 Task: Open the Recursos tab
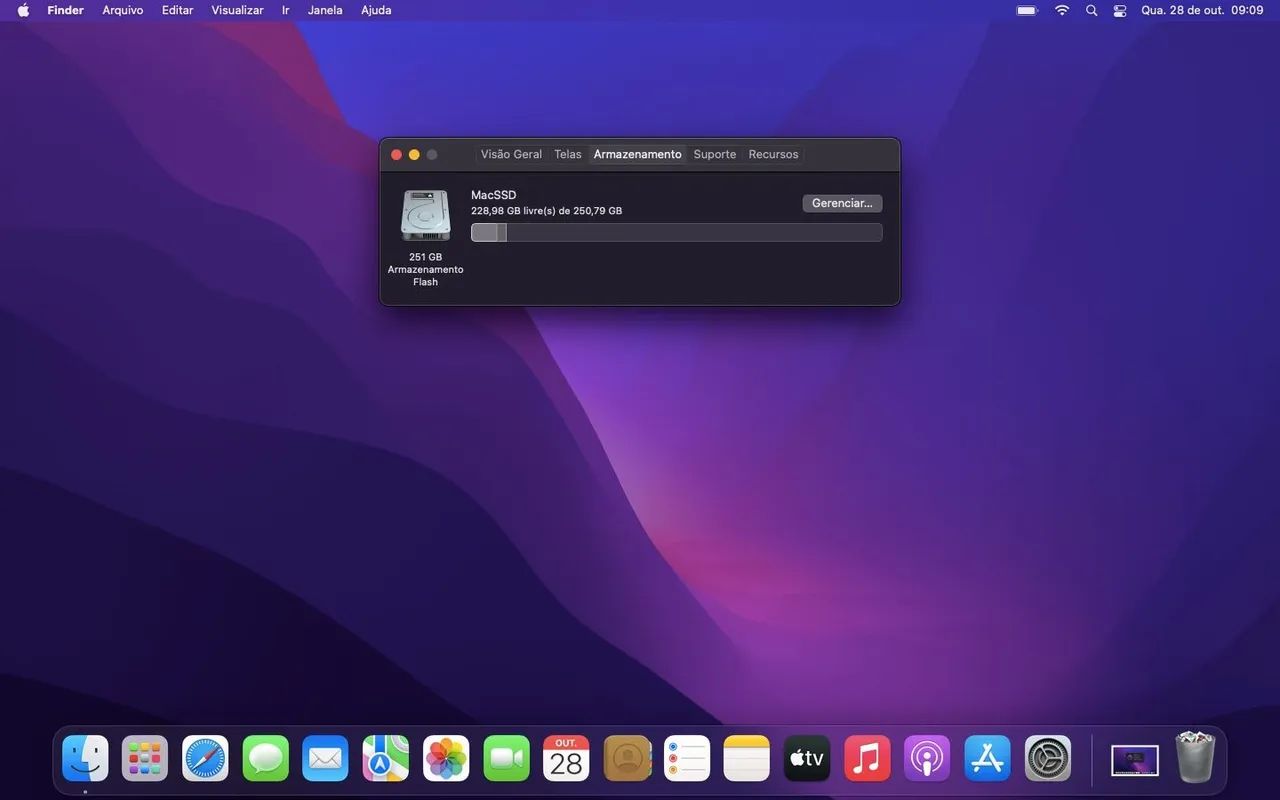773,154
